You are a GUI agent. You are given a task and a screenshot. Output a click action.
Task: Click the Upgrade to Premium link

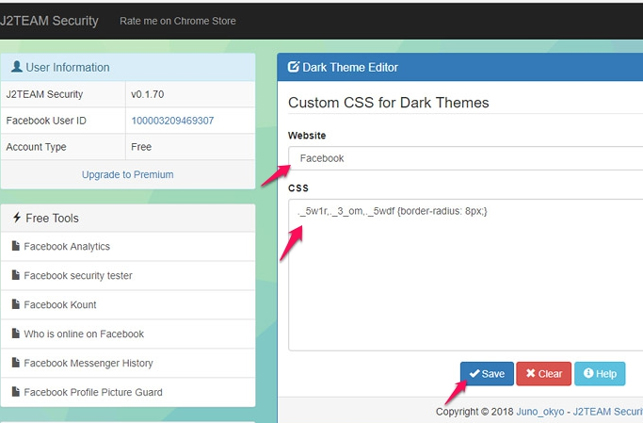(127, 174)
